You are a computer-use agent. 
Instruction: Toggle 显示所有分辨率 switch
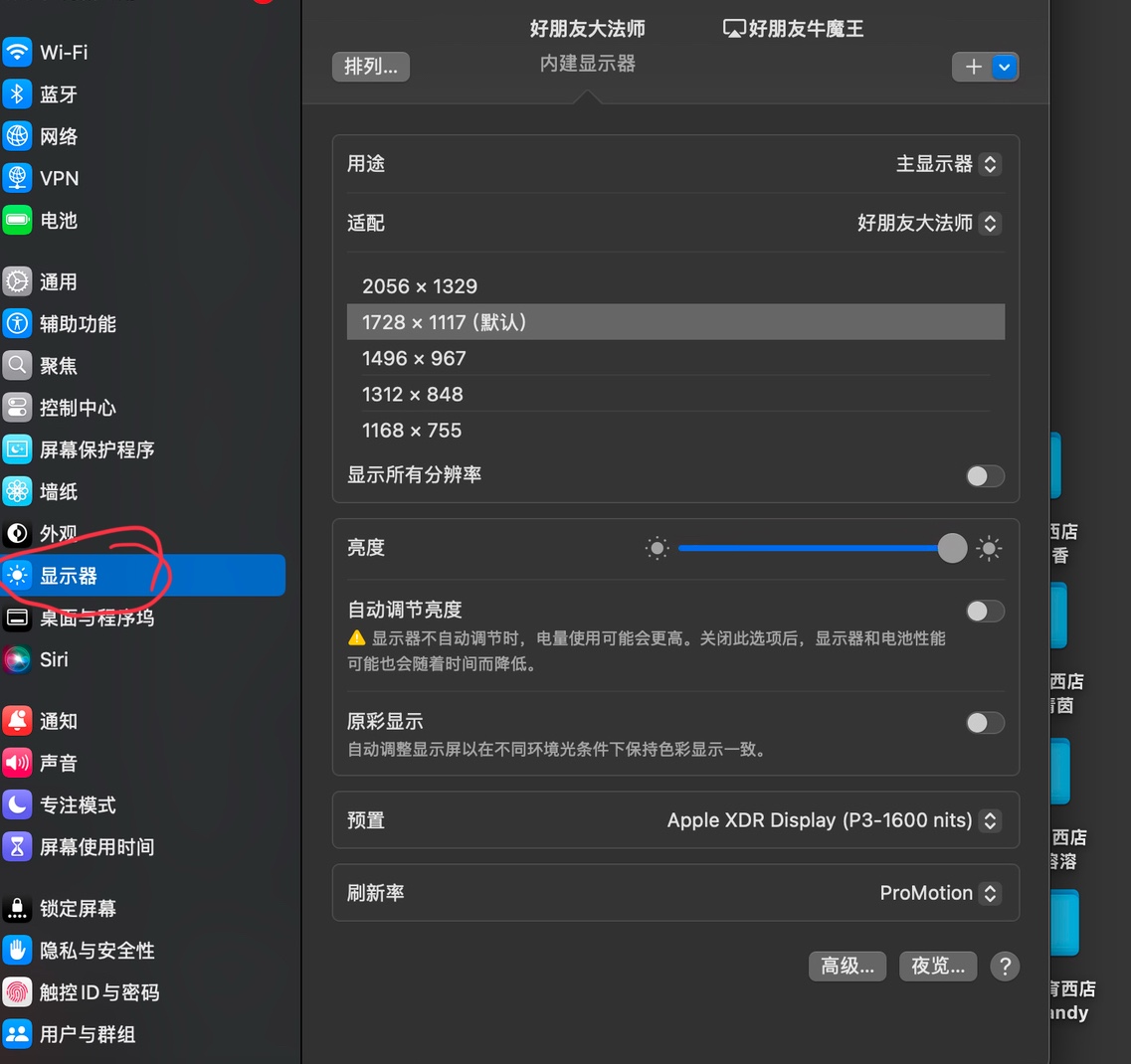(x=986, y=475)
